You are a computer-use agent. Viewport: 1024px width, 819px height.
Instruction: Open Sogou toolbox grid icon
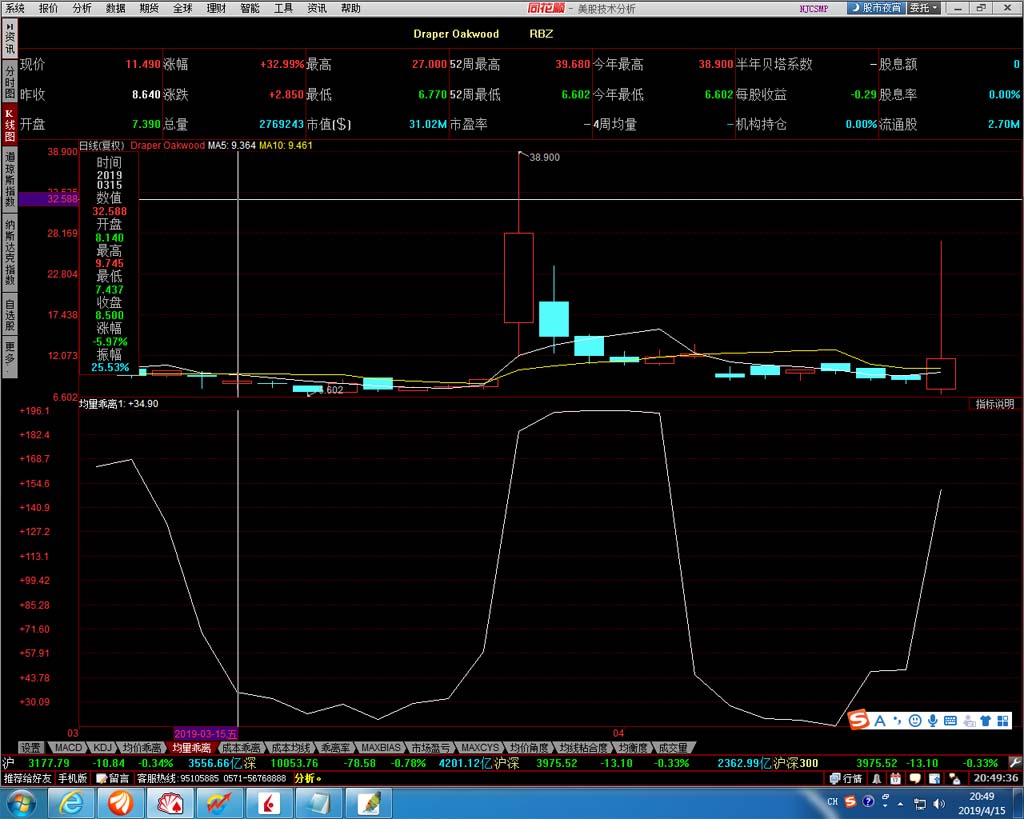click(1002, 720)
